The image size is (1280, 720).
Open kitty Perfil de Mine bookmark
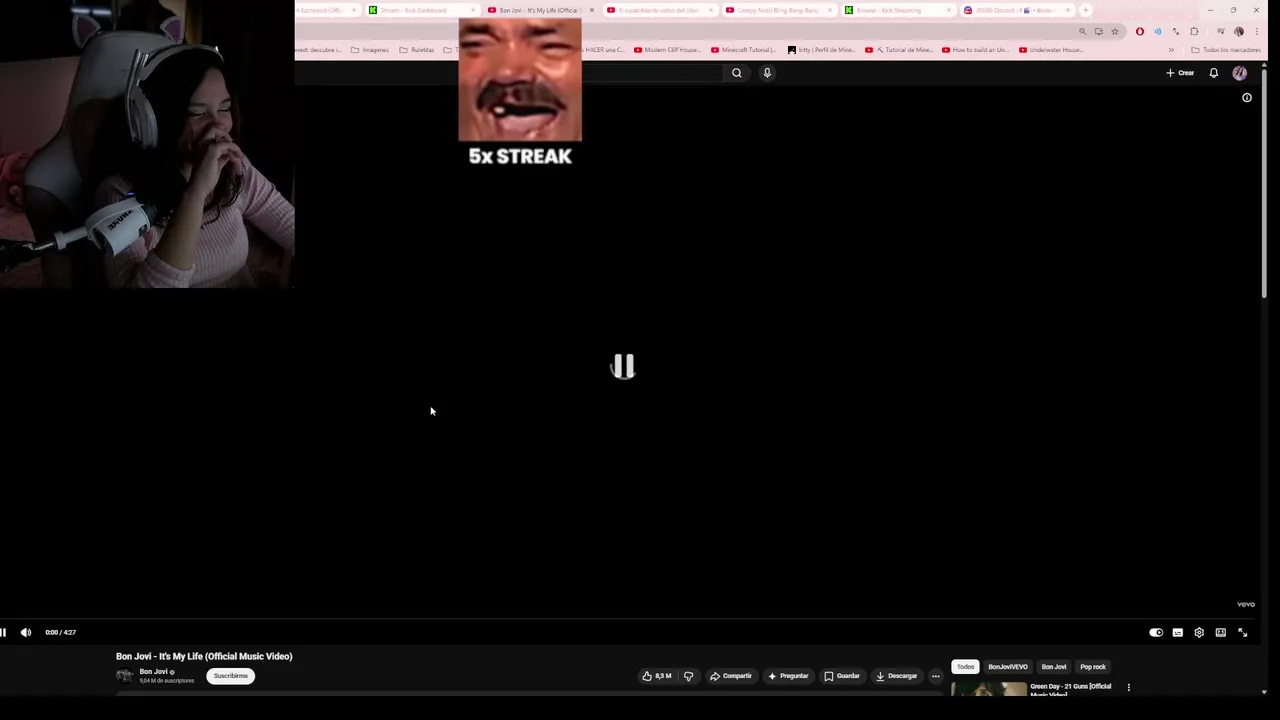[821, 50]
